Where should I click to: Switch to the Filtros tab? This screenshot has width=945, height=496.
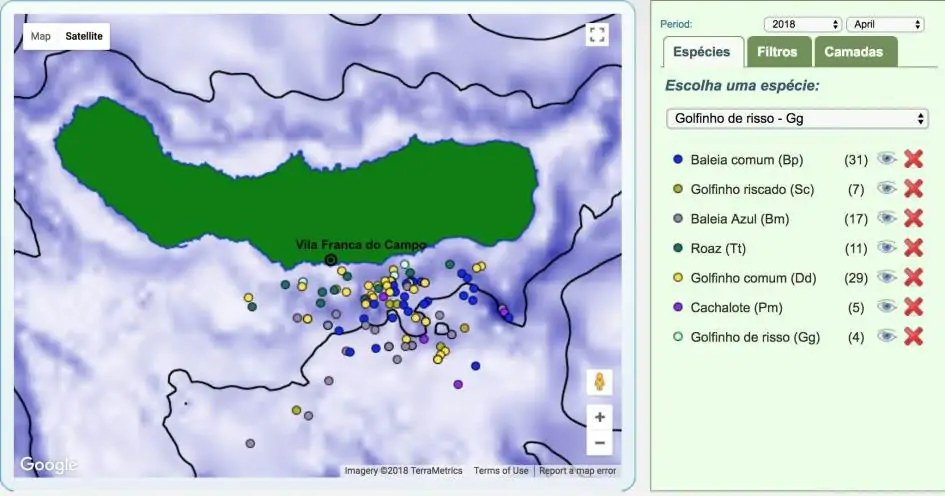778,52
